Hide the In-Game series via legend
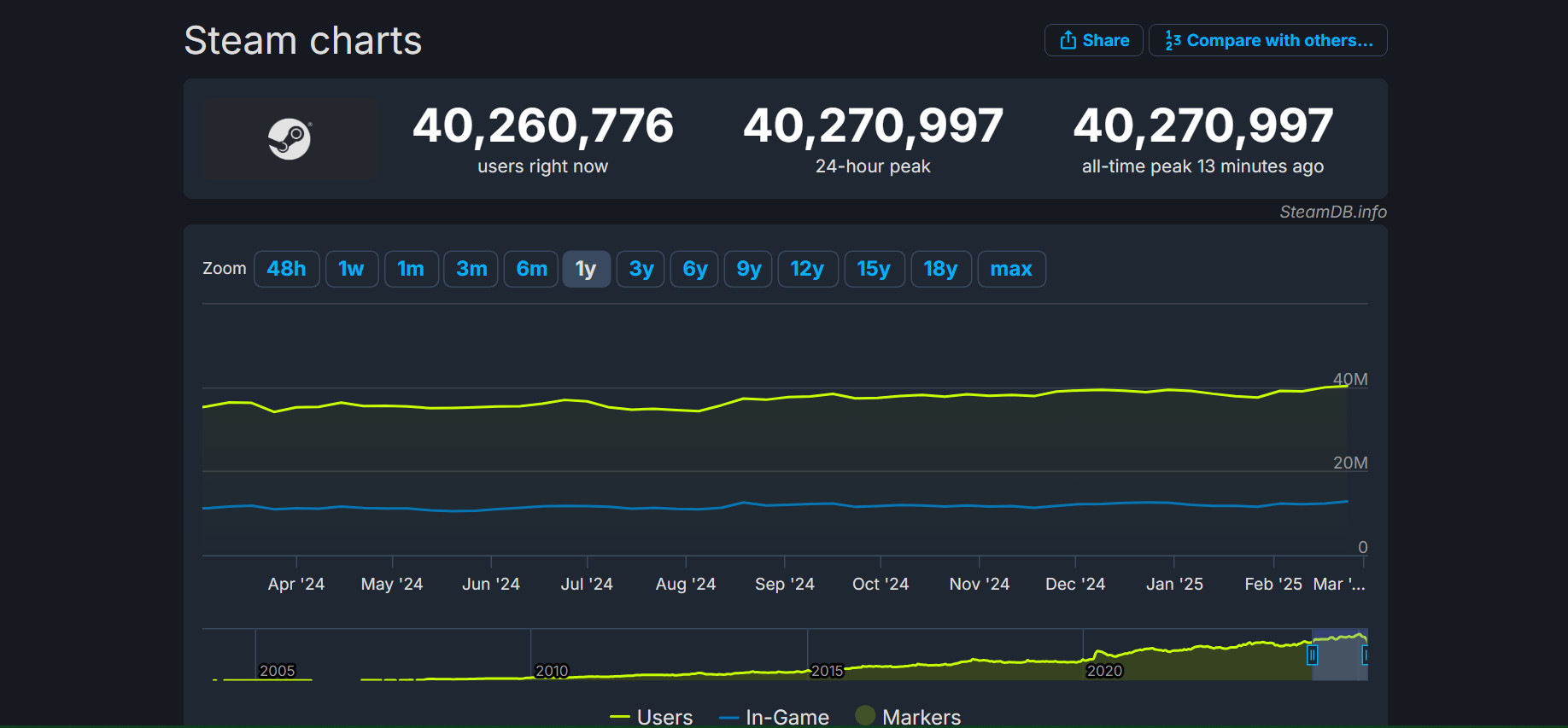The image size is (1568, 728). (775, 717)
